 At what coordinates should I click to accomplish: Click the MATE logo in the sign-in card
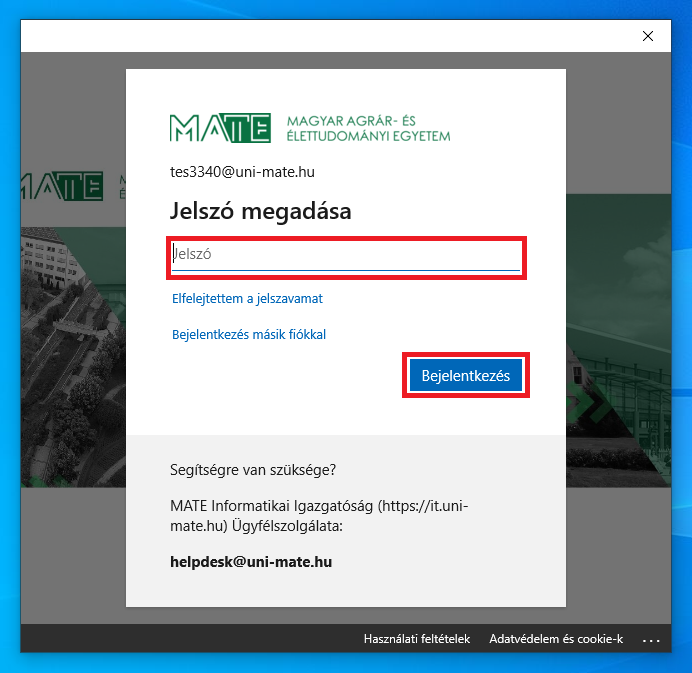click(220, 128)
